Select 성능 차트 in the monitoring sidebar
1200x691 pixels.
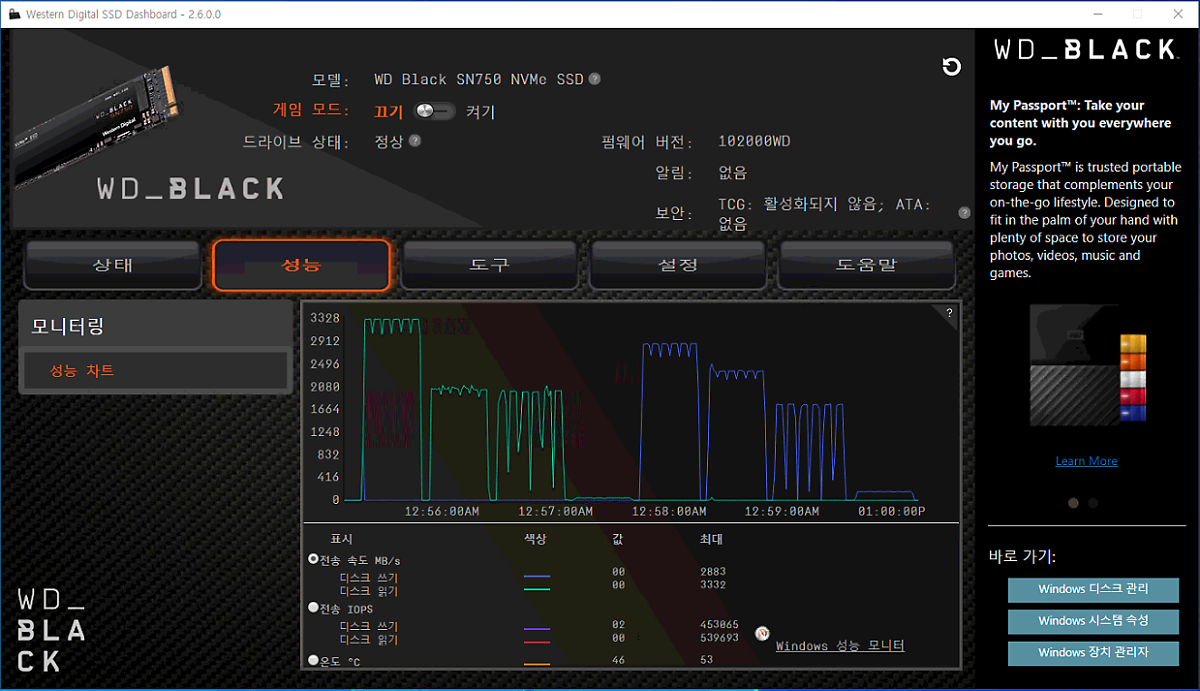tap(155, 371)
